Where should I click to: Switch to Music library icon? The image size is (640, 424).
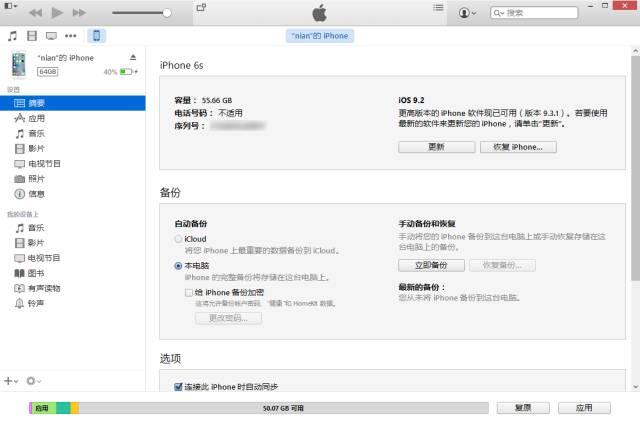12,36
